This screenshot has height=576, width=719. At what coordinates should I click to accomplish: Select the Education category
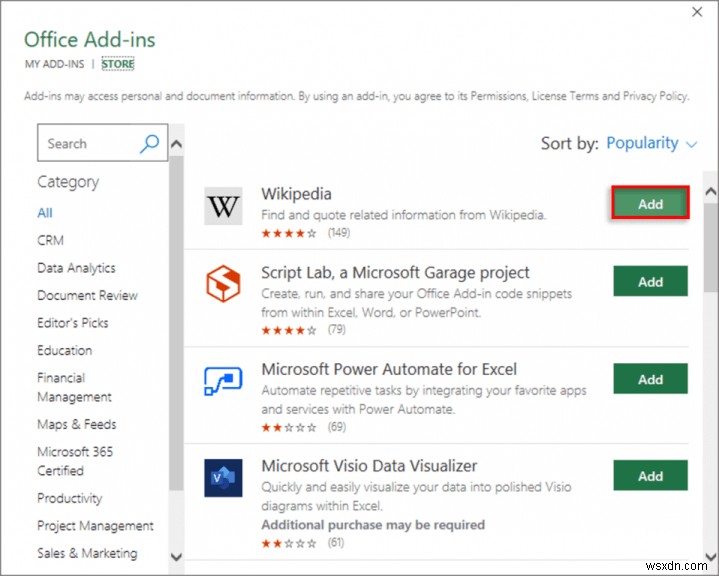[x=65, y=350]
